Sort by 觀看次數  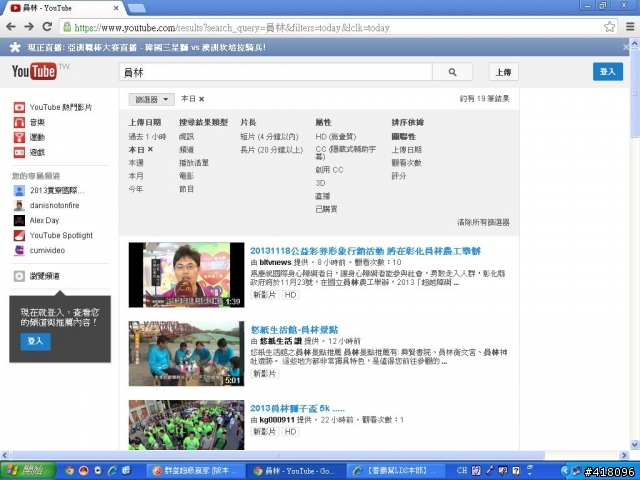pyautogui.click(x=406, y=163)
